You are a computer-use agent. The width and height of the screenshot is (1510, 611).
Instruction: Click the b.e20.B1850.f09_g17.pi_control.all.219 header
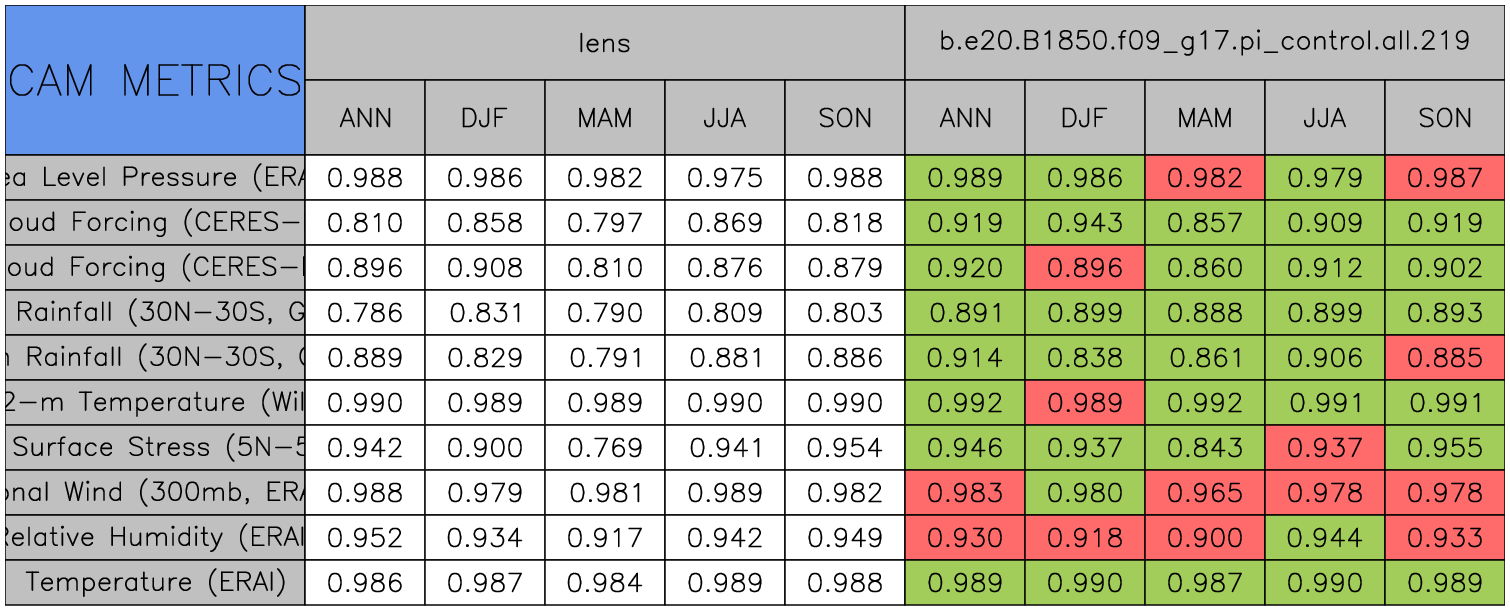point(1204,42)
